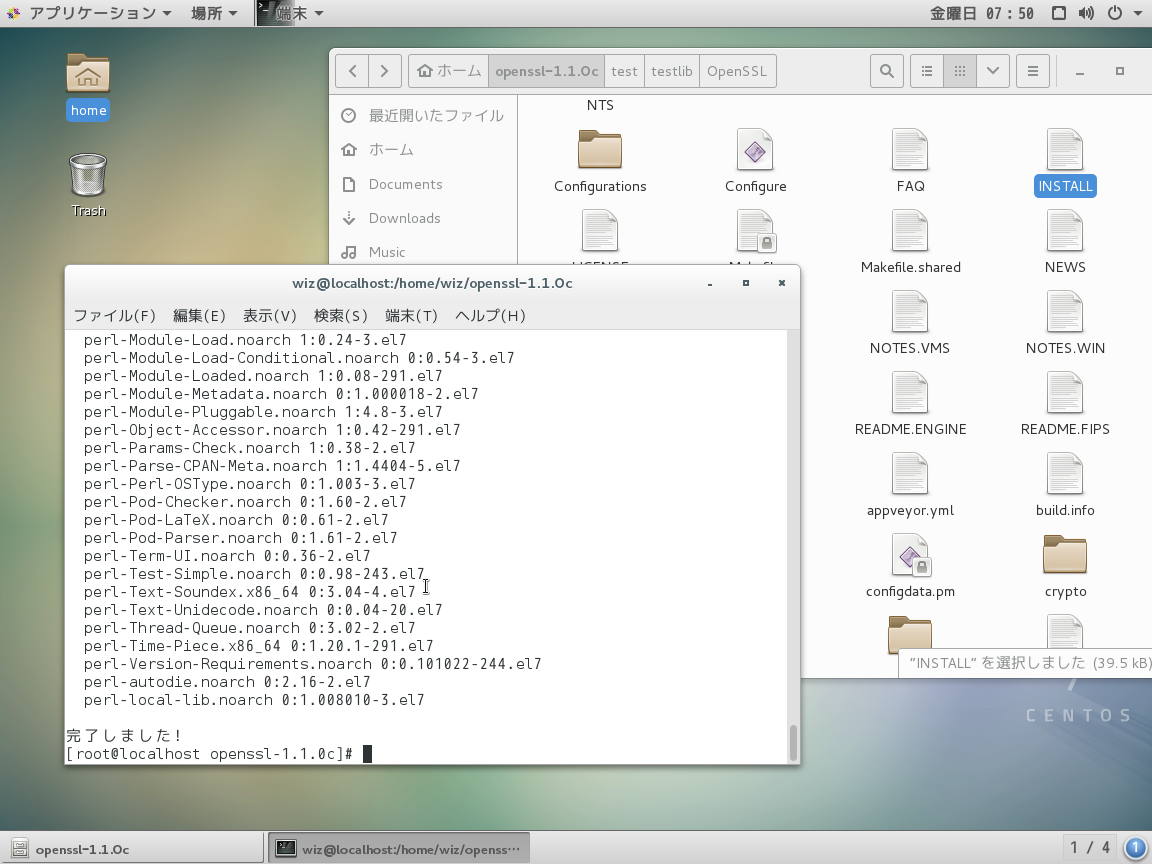Click testlib path bar segment
Image resolution: width=1152 pixels, height=864 pixels.
[x=672, y=71]
